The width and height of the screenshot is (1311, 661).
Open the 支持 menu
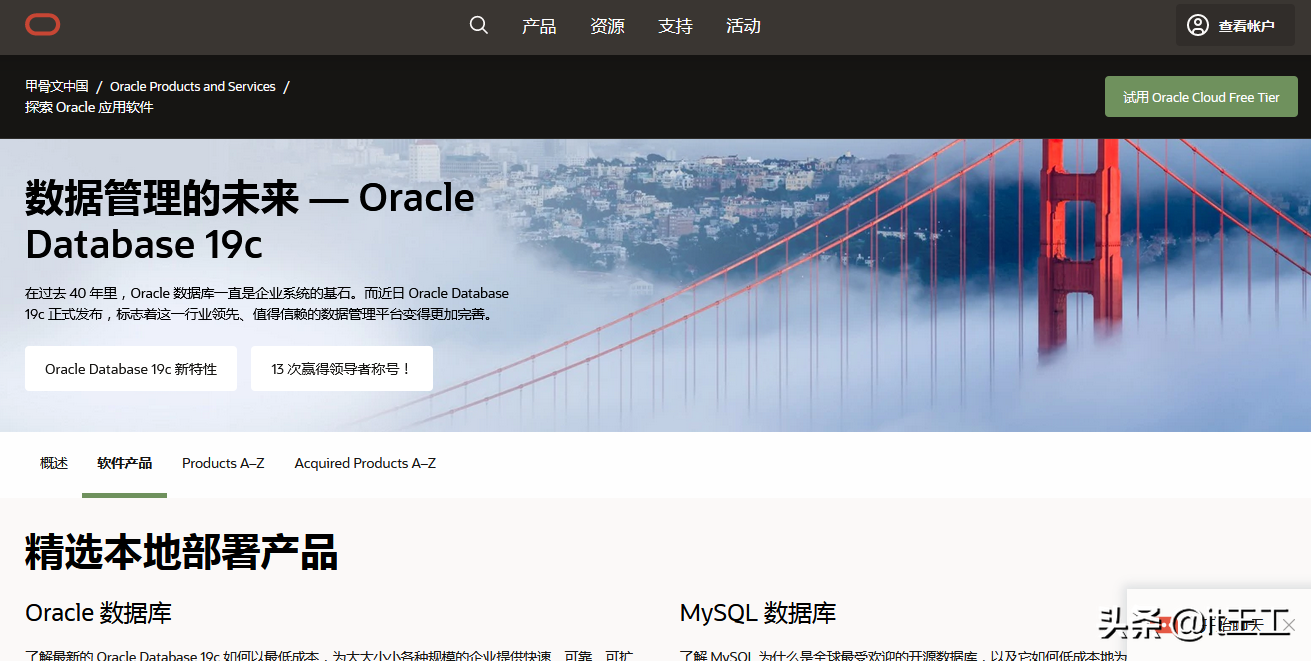pyautogui.click(x=675, y=26)
